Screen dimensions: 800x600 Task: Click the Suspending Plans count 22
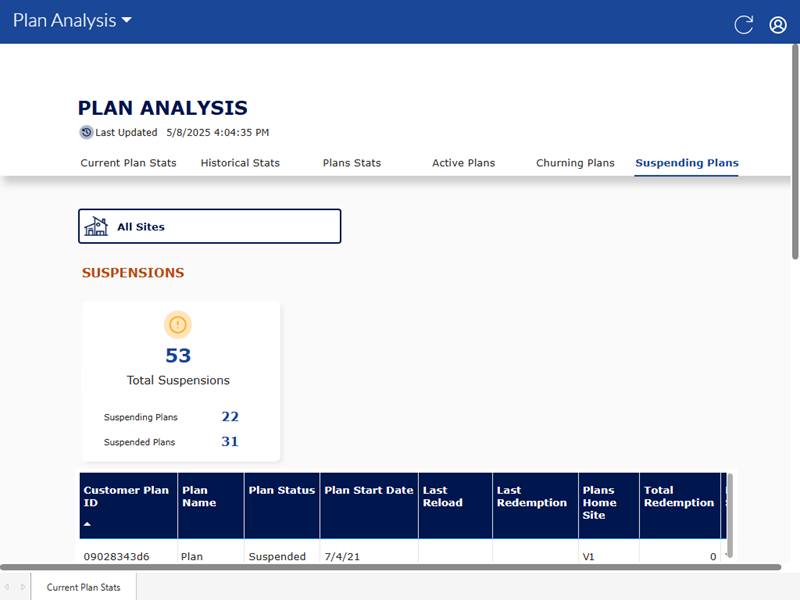(230, 416)
